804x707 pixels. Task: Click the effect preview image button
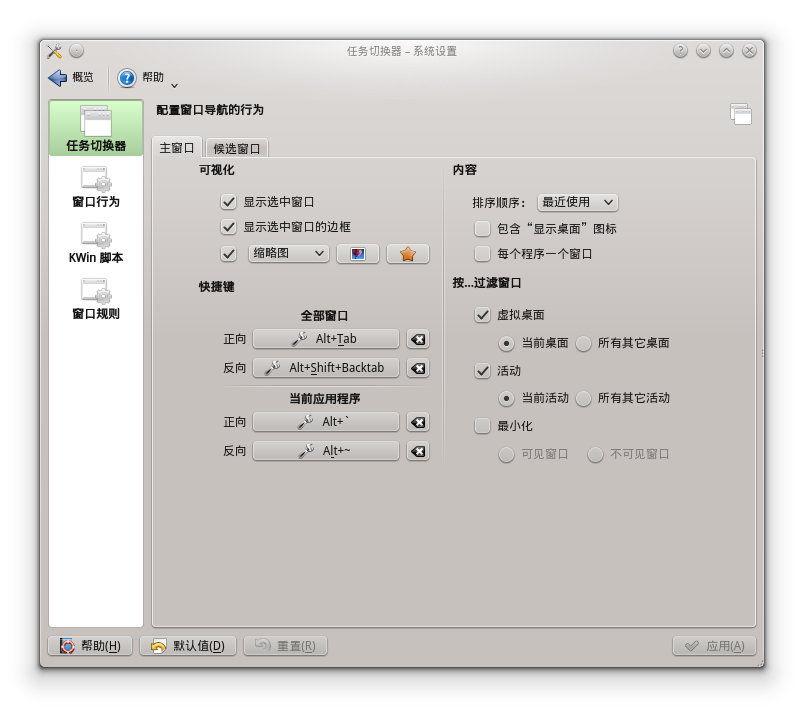coord(357,254)
